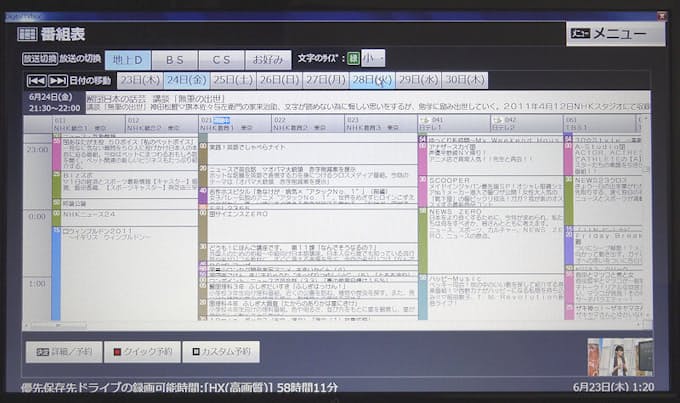This screenshot has width=680, height=403.
Task: Select date 28日(火)
Action: pos(371,80)
